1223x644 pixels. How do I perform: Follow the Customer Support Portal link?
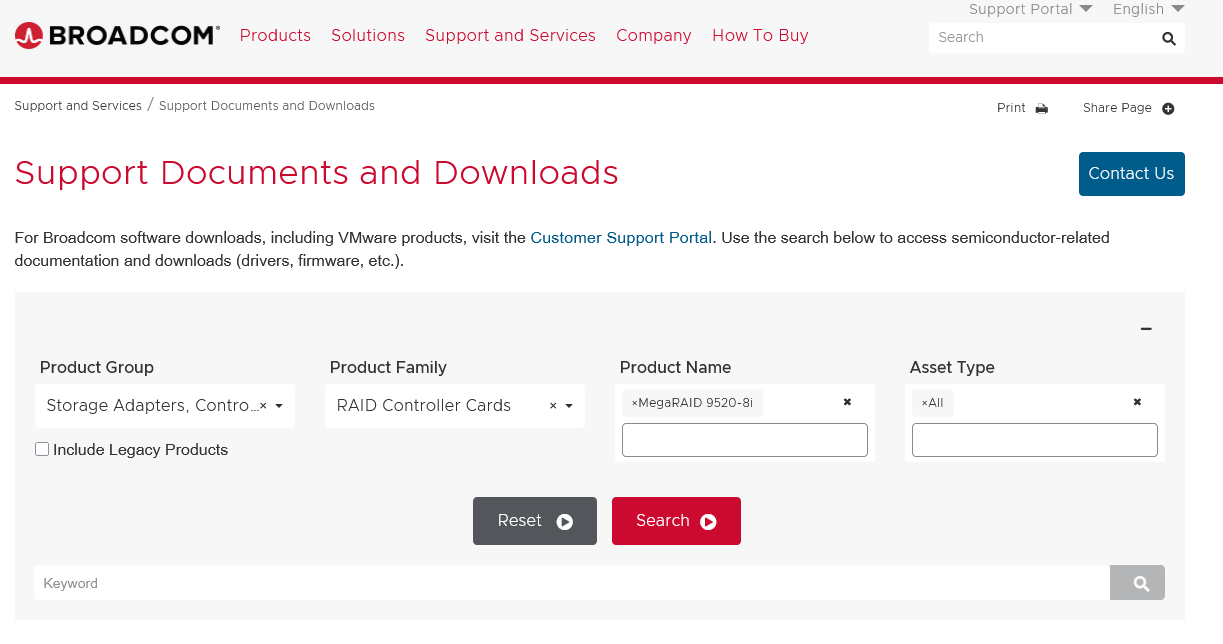pyautogui.click(x=621, y=238)
